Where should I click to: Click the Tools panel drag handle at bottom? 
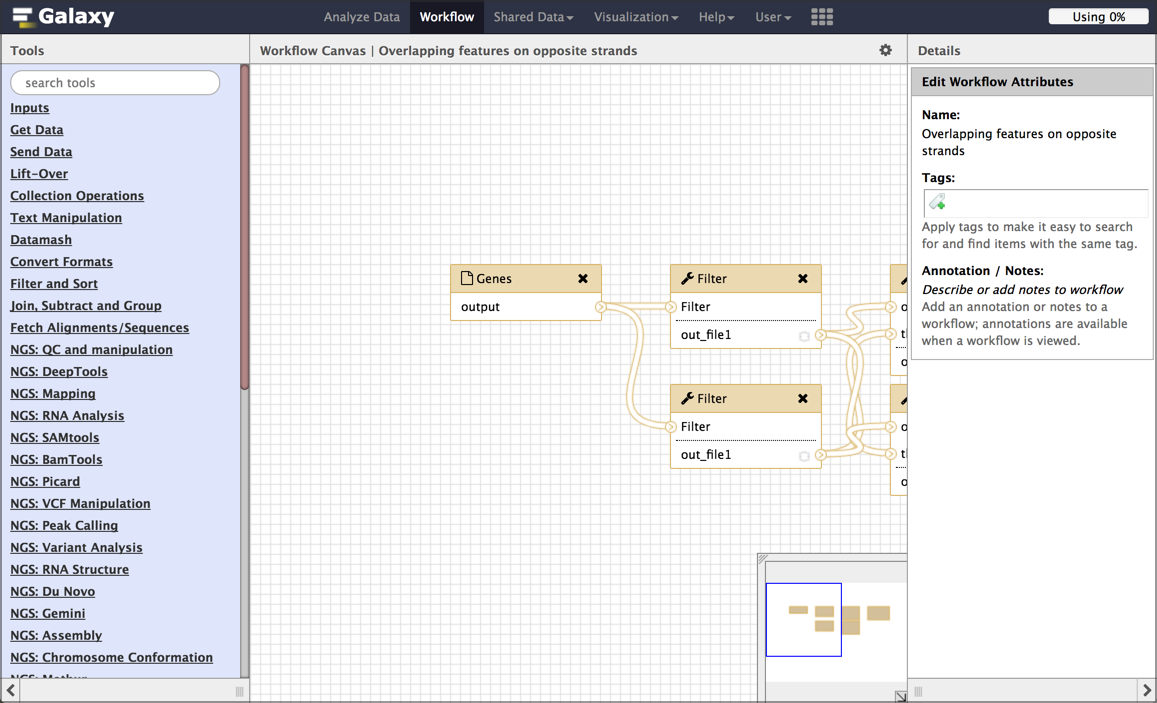239,691
